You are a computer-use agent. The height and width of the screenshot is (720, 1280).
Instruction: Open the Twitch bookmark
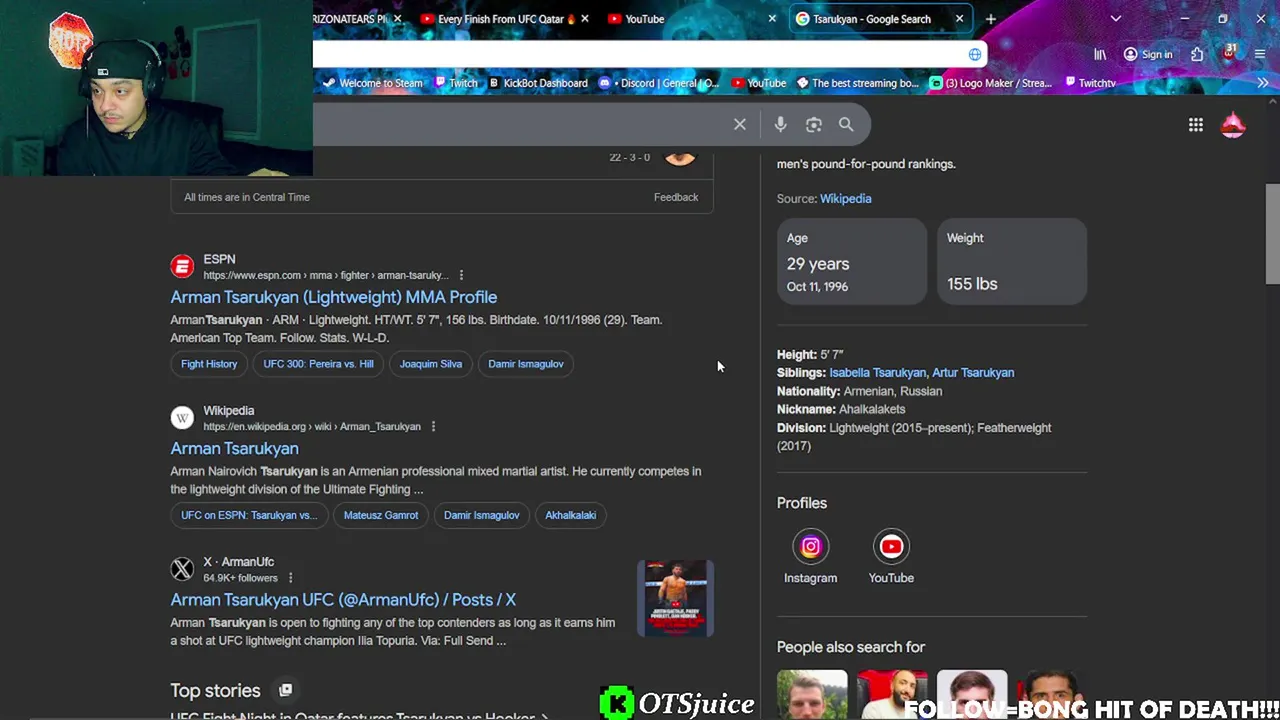456,83
